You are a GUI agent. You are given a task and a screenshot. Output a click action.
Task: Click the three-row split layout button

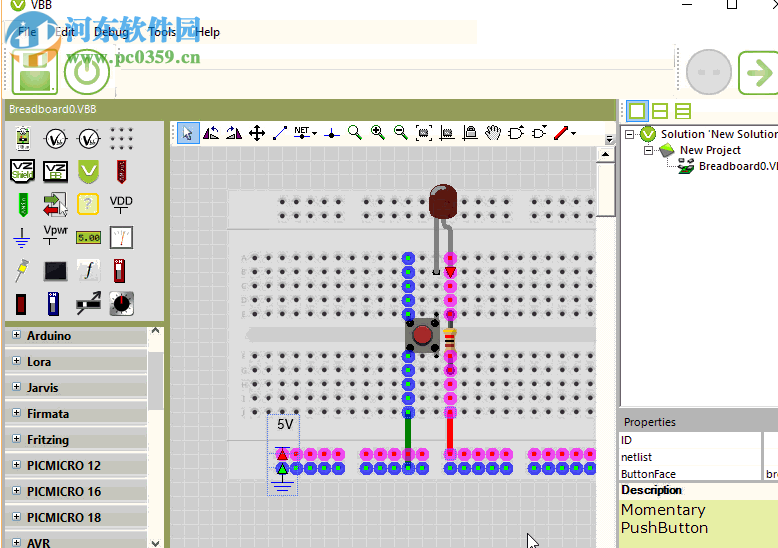point(683,111)
